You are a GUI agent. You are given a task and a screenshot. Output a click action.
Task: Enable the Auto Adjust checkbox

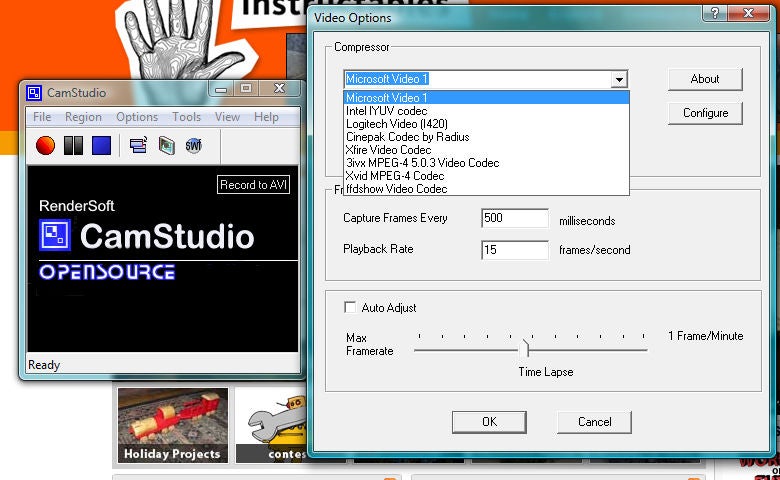coord(350,307)
